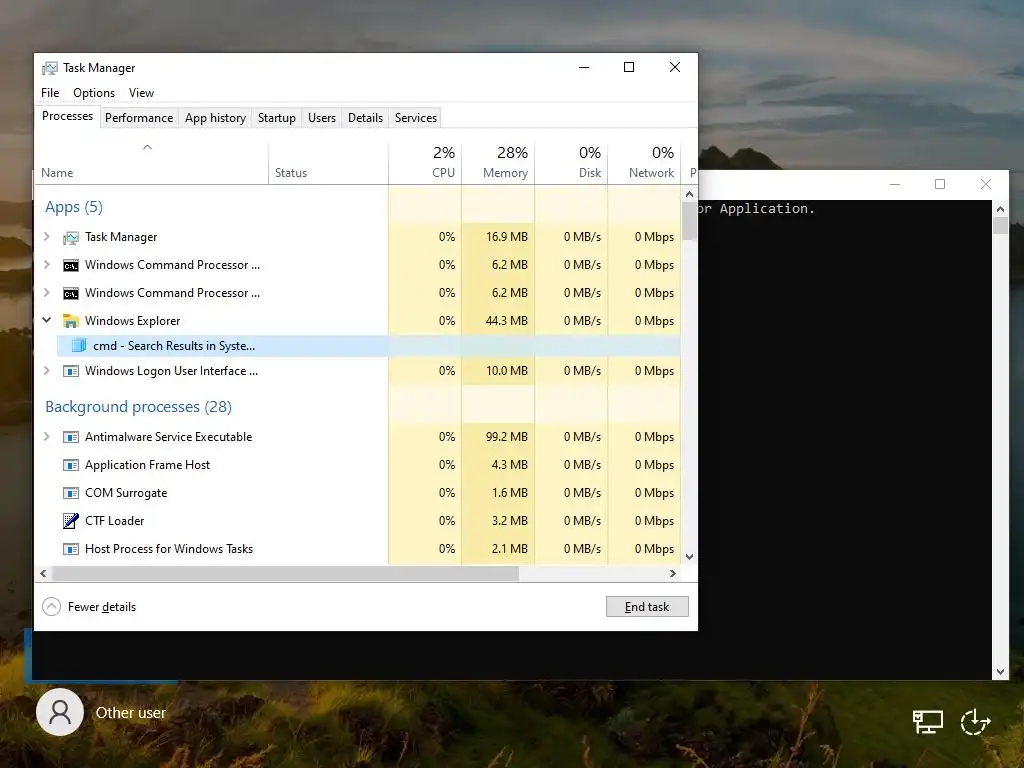Viewport: 1024px width, 768px height.
Task: Select the CTF Loader process row
Action: (358, 521)
